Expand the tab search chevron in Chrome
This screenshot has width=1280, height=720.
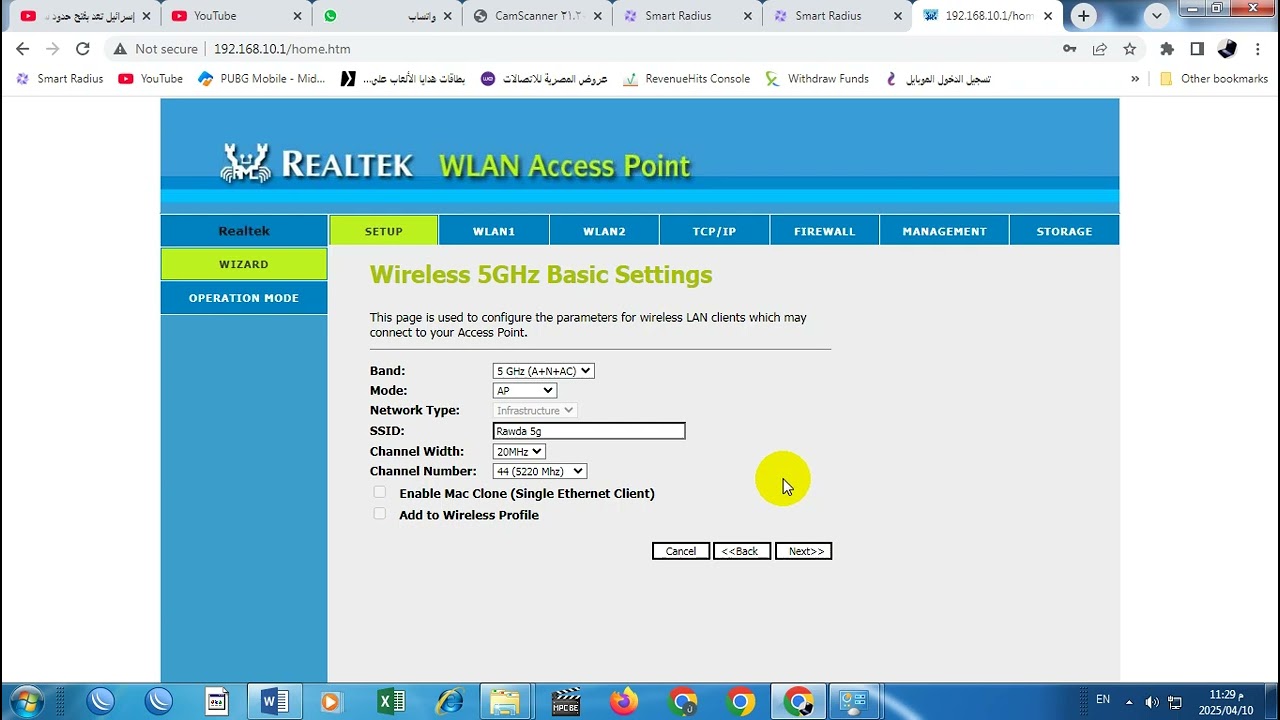pyautogui.click(x=1157, y=16)
